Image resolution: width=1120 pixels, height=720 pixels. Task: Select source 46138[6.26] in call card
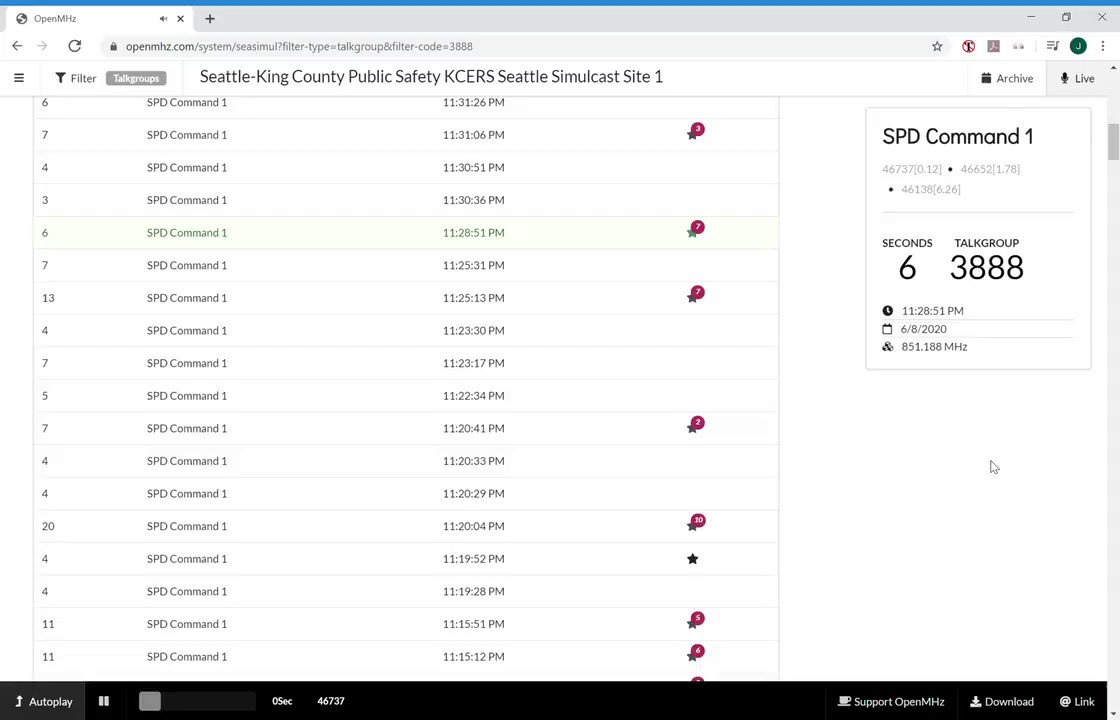pos(931,189)
